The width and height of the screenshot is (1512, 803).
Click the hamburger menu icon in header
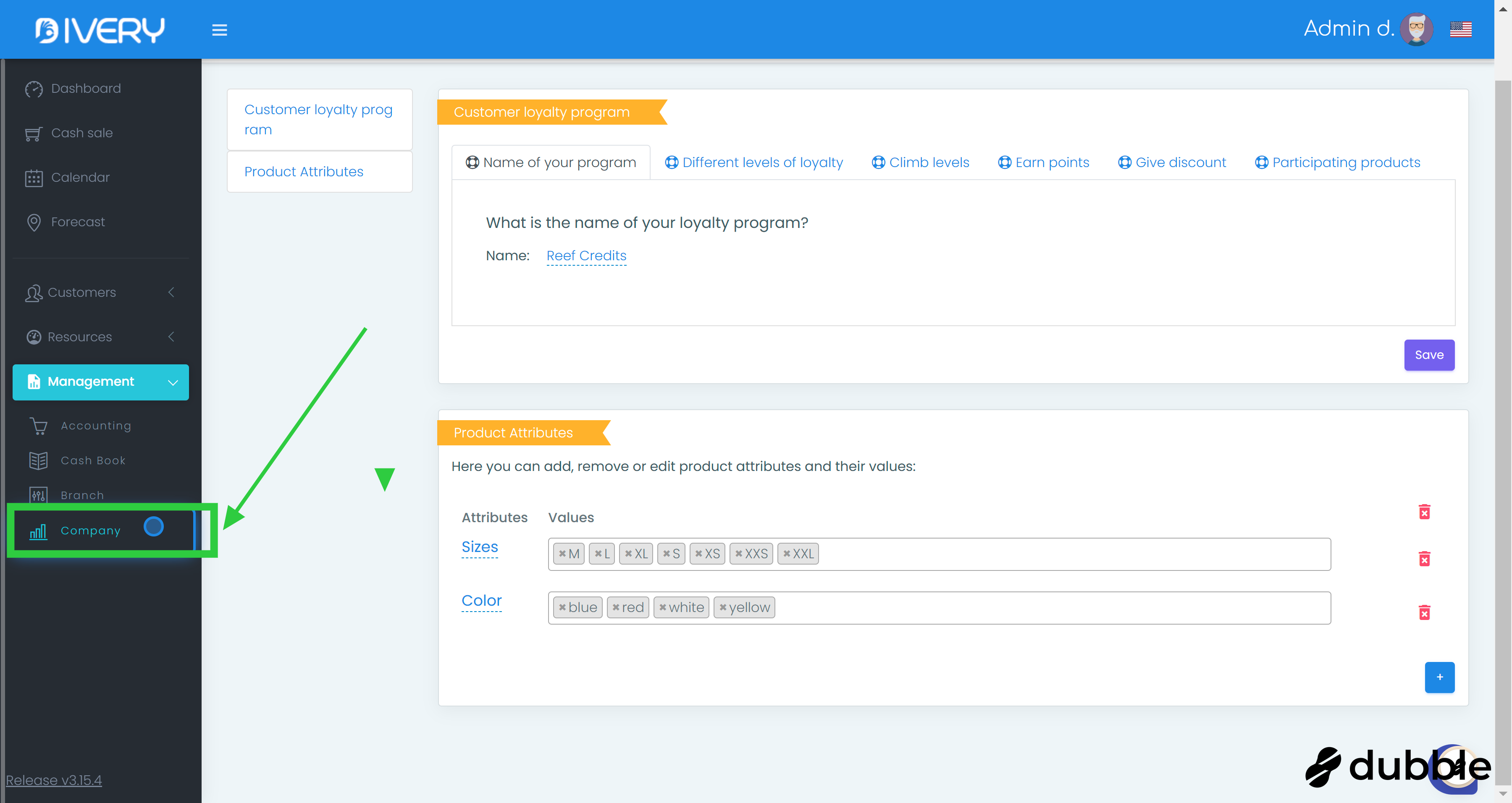[220, 30]
